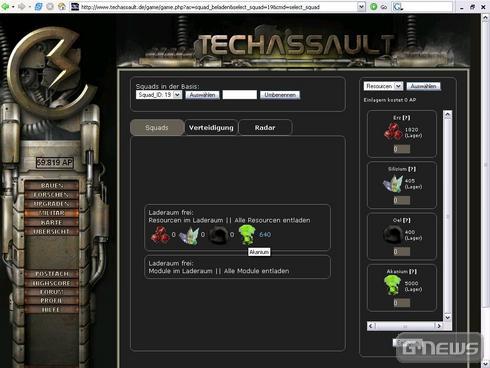Expand the Squad_ID dropdown
490x368 pixels.
coord(178,95)
